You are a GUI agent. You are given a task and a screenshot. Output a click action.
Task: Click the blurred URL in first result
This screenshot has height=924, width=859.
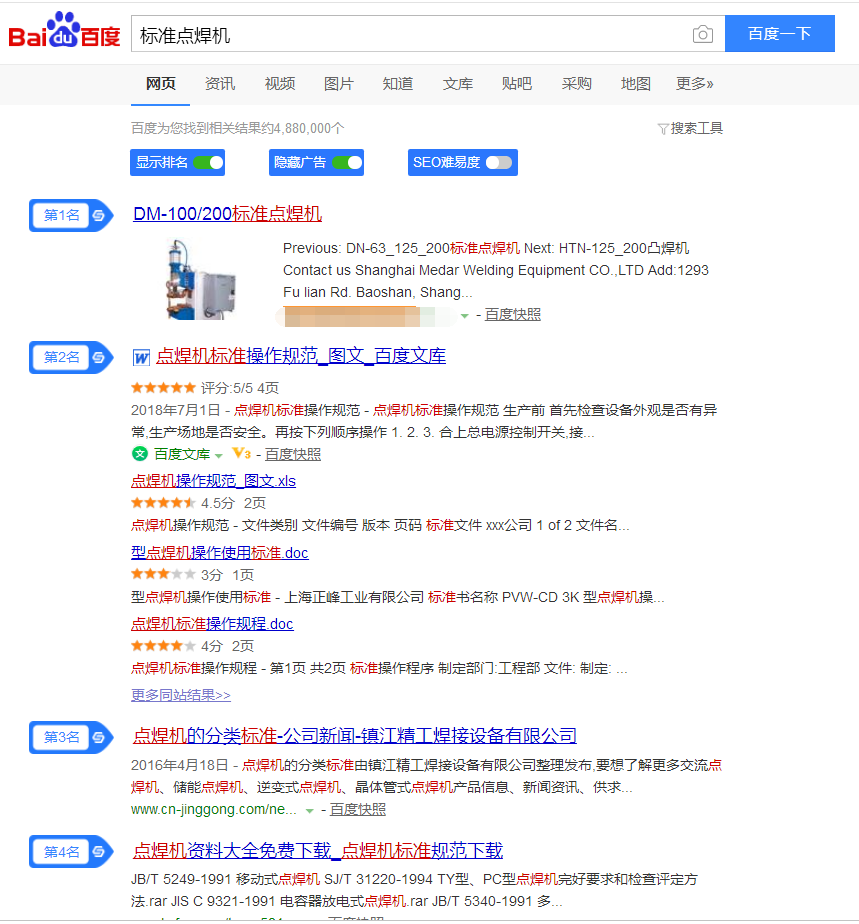pyautogui.click(x=365, y=316)
